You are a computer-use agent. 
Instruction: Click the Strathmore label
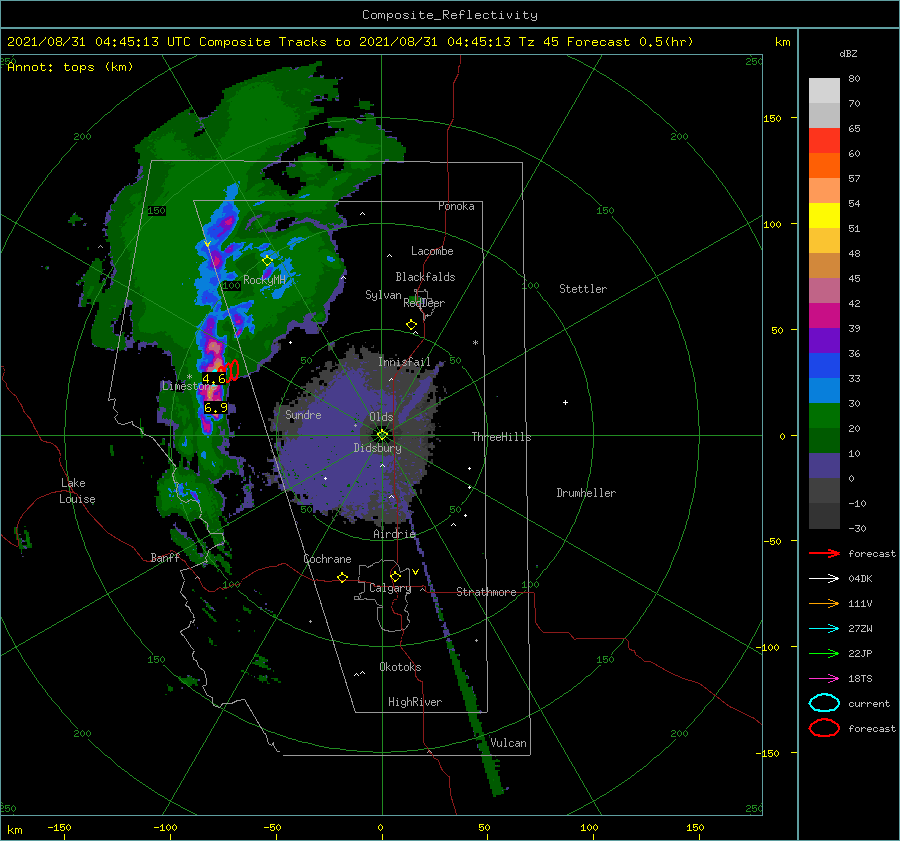486,592
